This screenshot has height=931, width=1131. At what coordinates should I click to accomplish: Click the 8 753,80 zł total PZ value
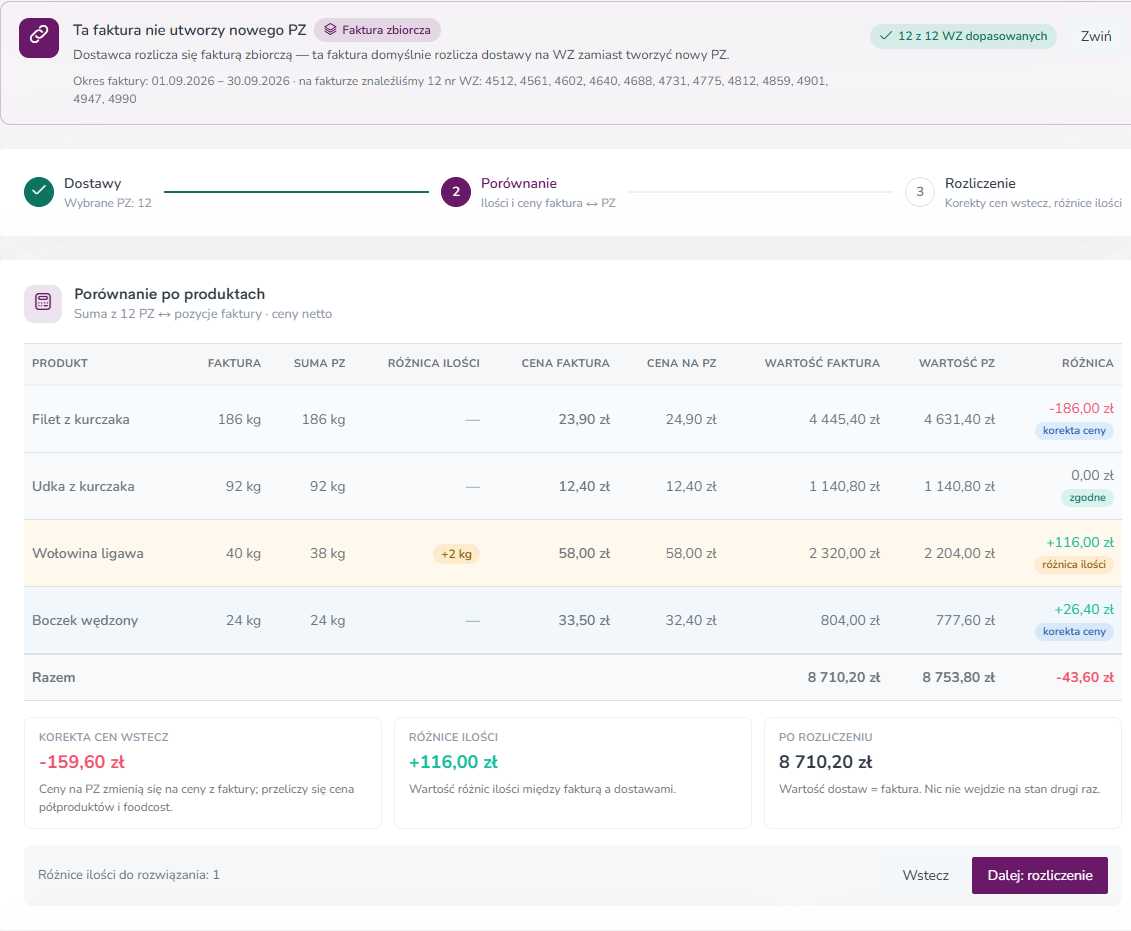pos(959,678)
